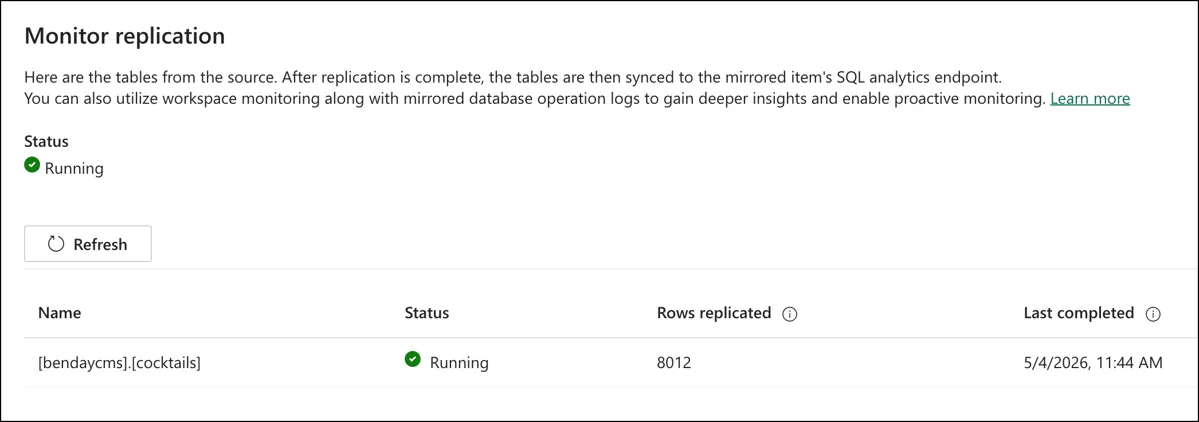1199x422 pixels.
Task: Click the 5/4/2026, 11:44 AM timestamp
Action: click(x=1093, y=363)
